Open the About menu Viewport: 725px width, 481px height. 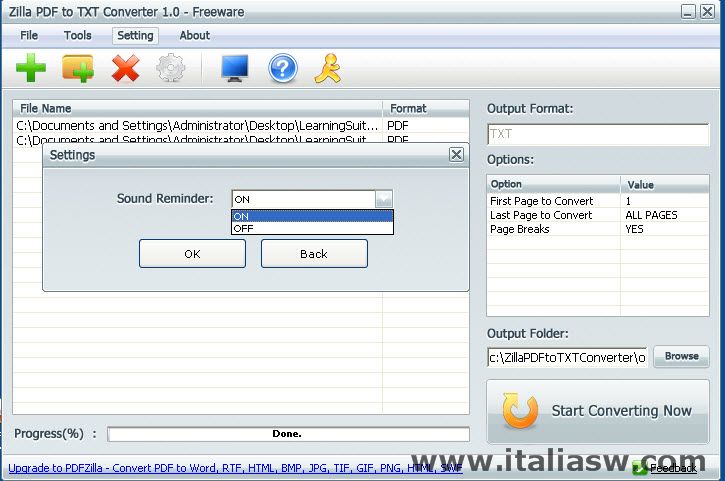(195, 36)
